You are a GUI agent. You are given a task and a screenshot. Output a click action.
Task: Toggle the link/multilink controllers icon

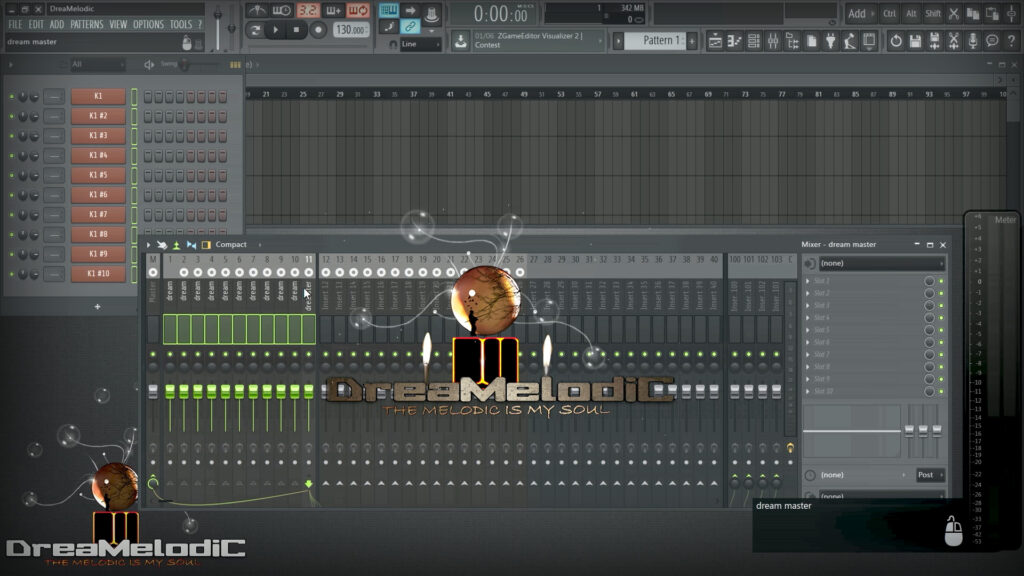point(410,27)
